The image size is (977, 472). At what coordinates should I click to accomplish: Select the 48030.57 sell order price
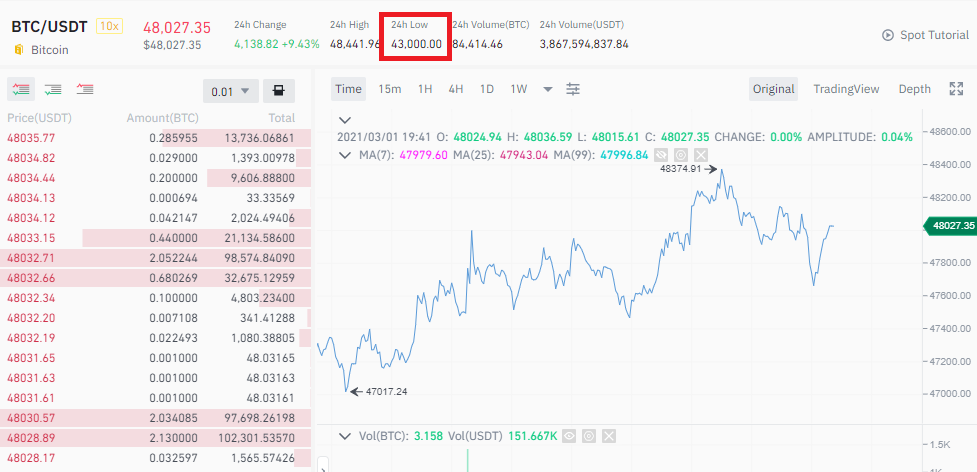pos(31,418)
